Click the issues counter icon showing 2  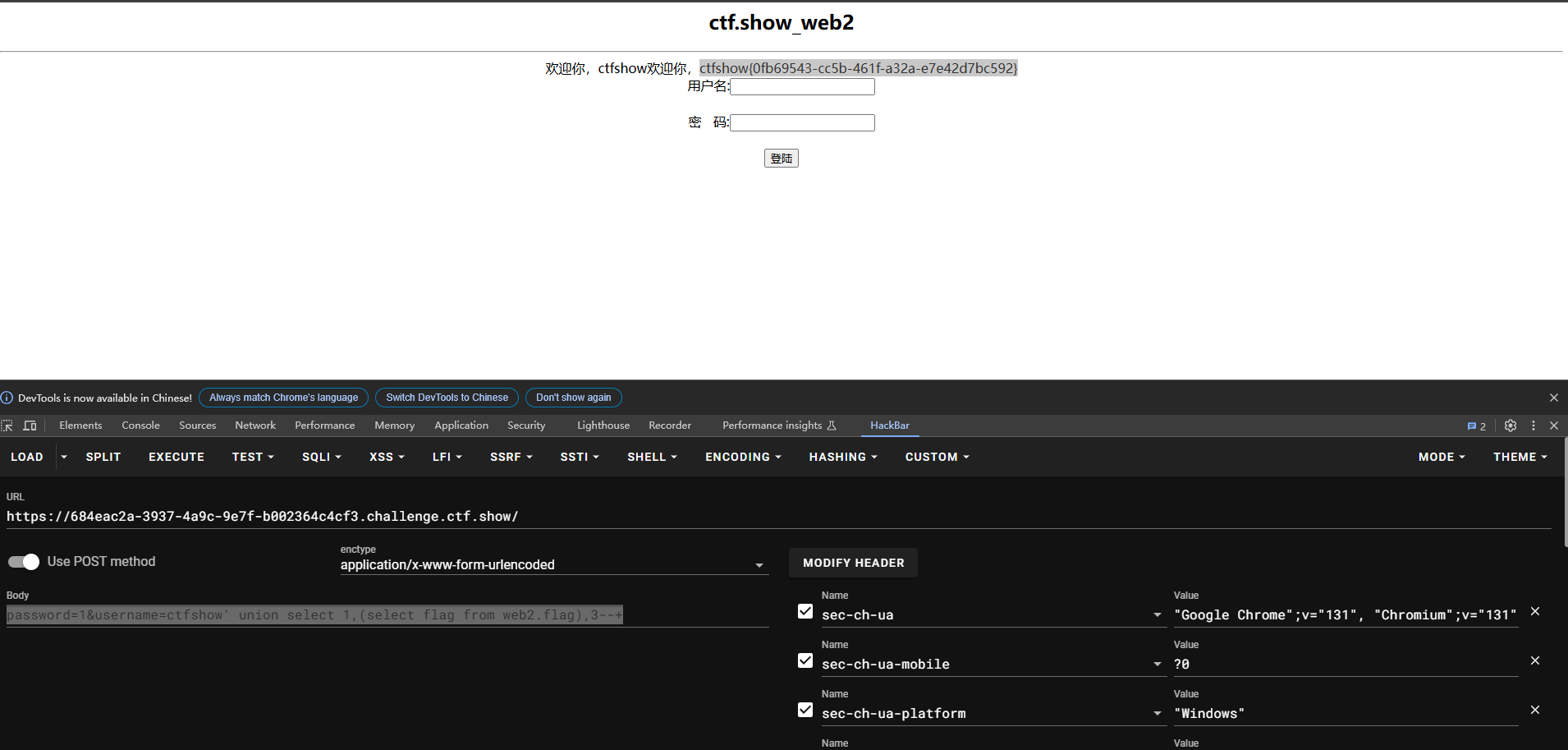pyautogui.click(x=1477, y=426)
